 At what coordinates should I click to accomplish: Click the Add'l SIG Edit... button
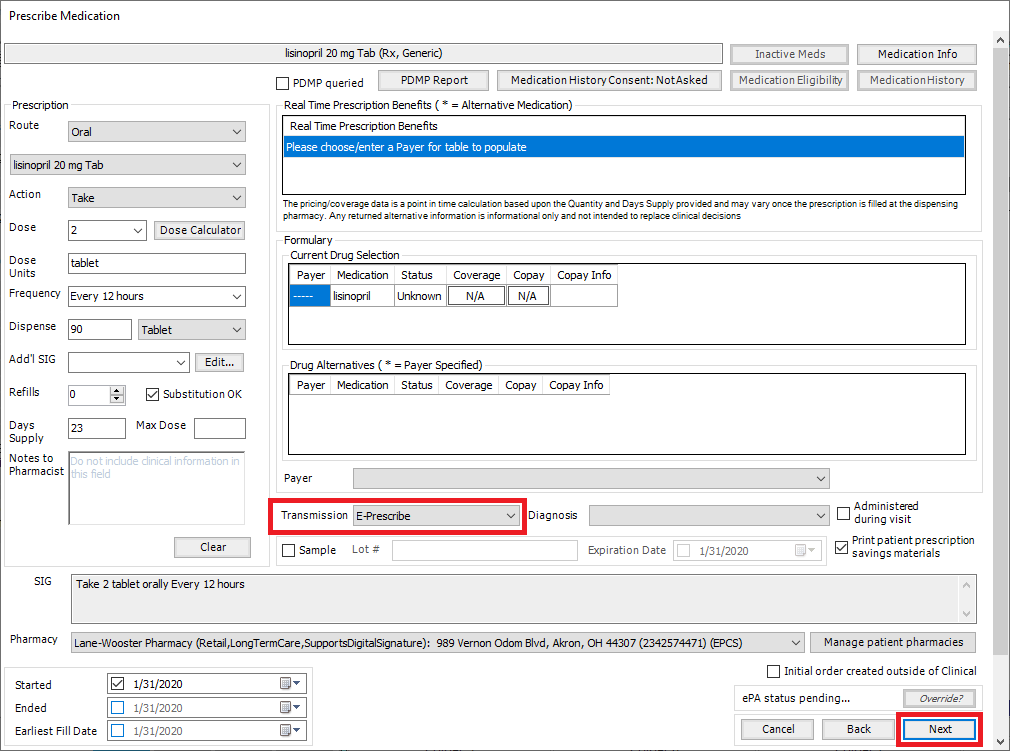tap(219, 362)
